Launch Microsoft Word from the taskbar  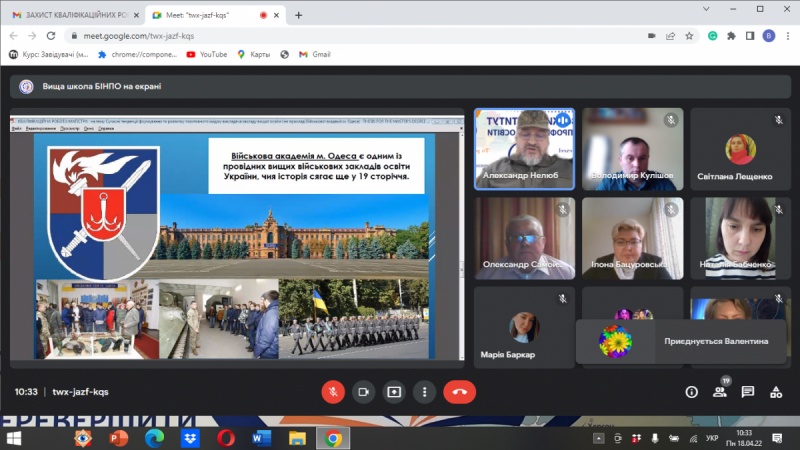262,438
